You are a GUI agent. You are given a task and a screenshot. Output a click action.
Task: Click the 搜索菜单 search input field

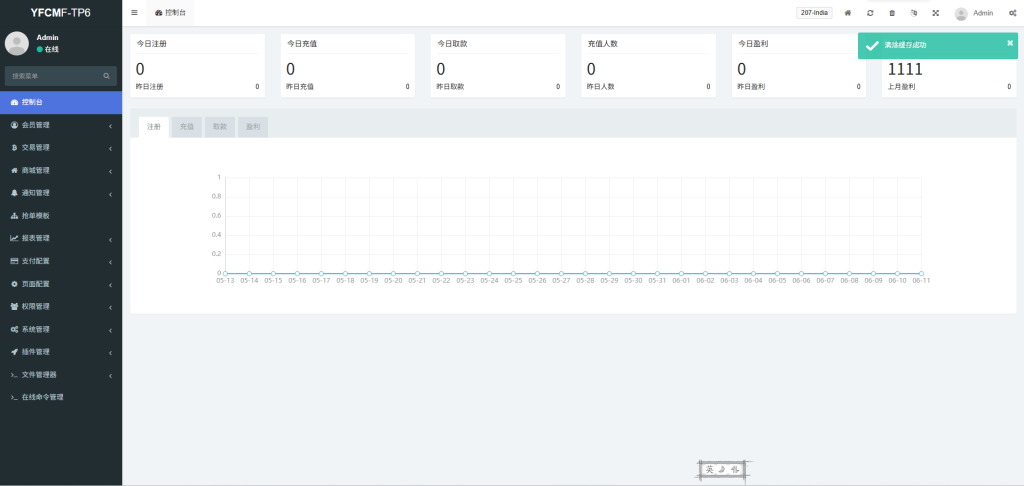pyautogui.click(x=52, y=76)
